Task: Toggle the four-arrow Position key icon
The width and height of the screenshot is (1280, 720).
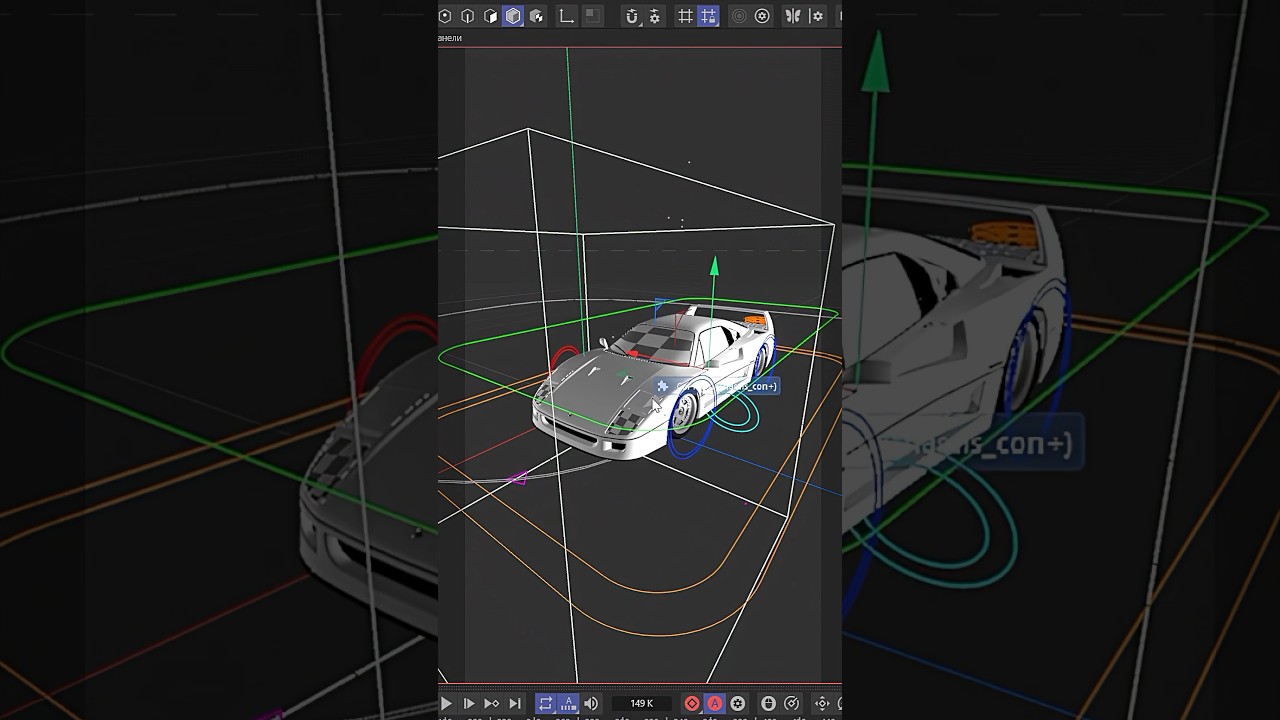Action: coord(822,704)
